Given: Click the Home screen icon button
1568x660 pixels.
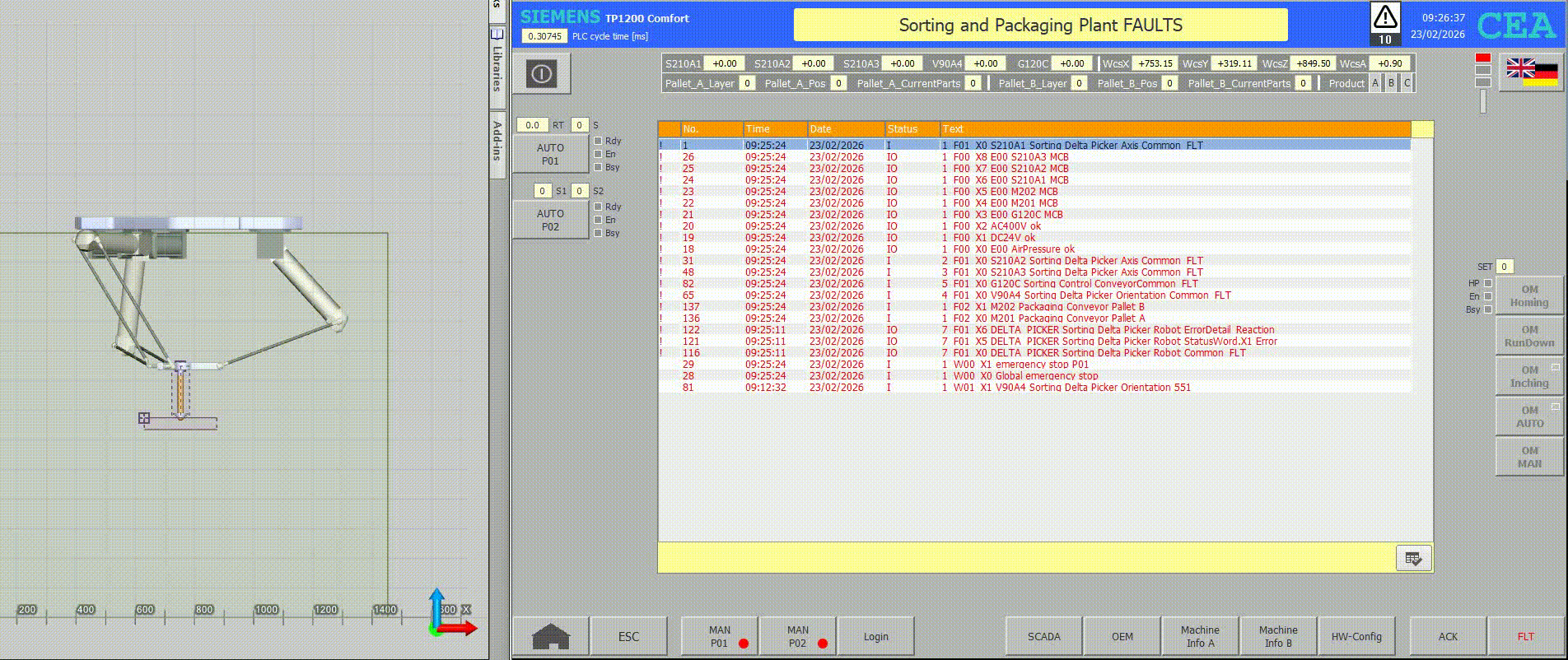Looking at the screenshot, I should click(x=551, y=636).
